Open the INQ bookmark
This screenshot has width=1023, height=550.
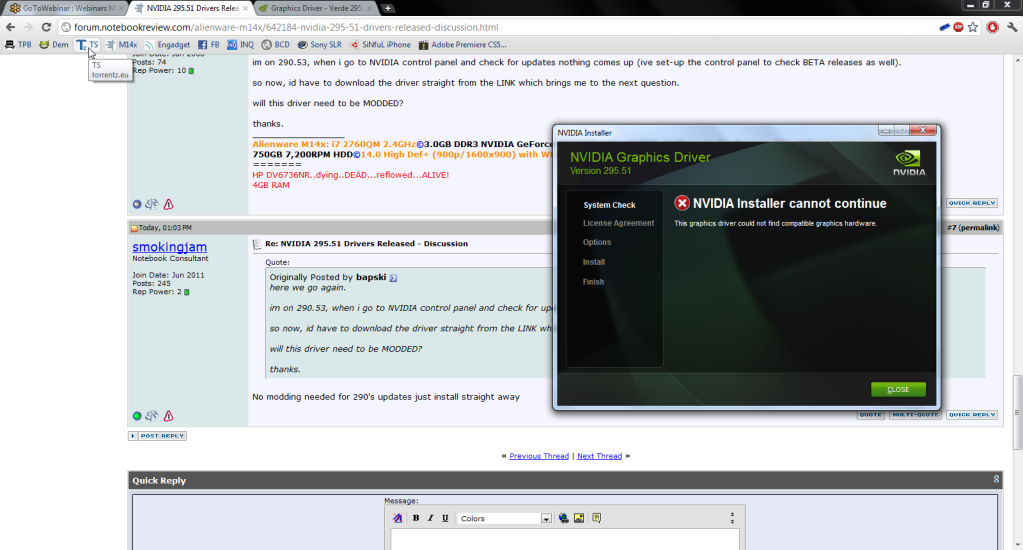click(x=241, y=45)
